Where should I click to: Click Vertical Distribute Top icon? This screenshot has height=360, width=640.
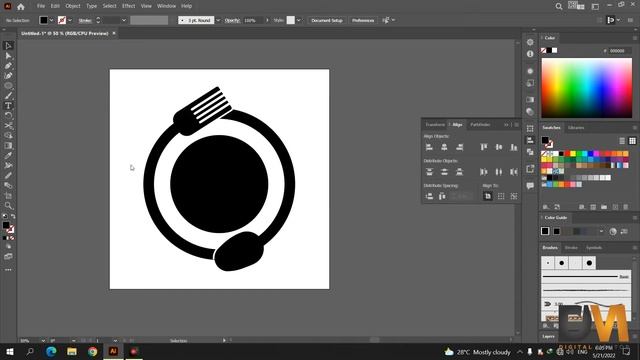point(429,172)
